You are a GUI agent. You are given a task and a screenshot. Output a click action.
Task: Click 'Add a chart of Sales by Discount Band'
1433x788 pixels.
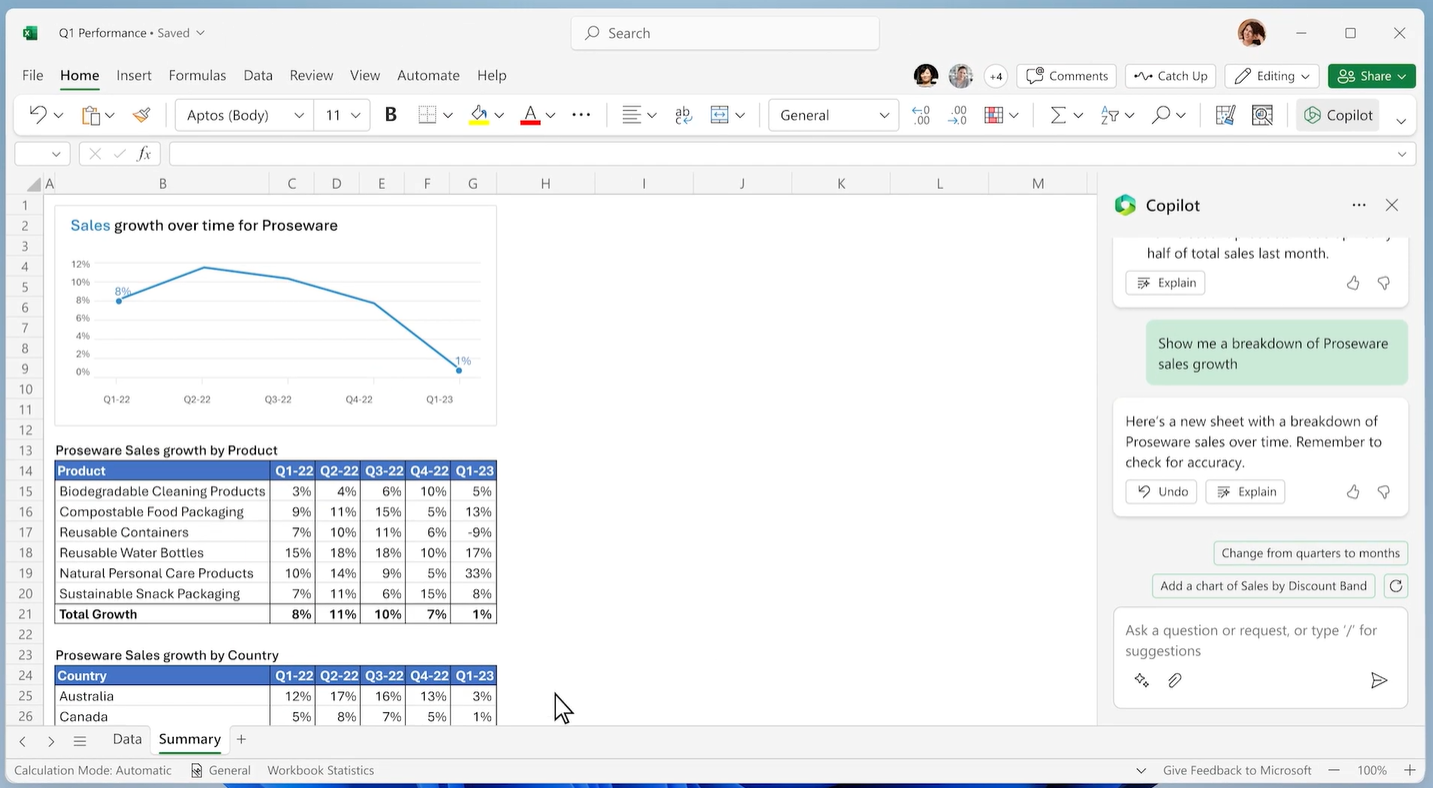(x=1263, y=586)
